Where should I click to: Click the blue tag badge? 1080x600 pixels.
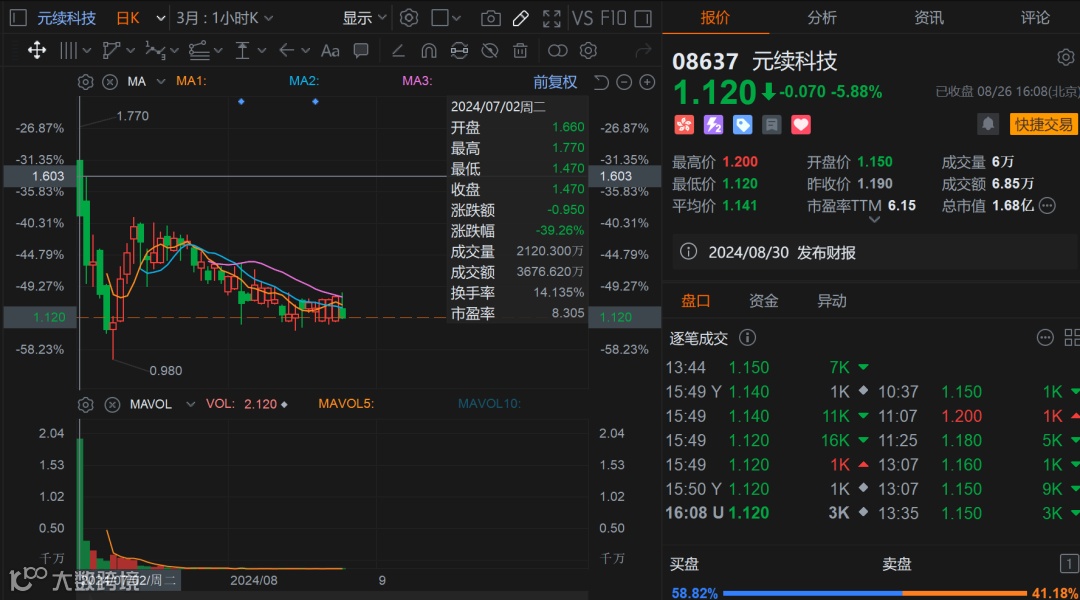click(x=742, y=125)
